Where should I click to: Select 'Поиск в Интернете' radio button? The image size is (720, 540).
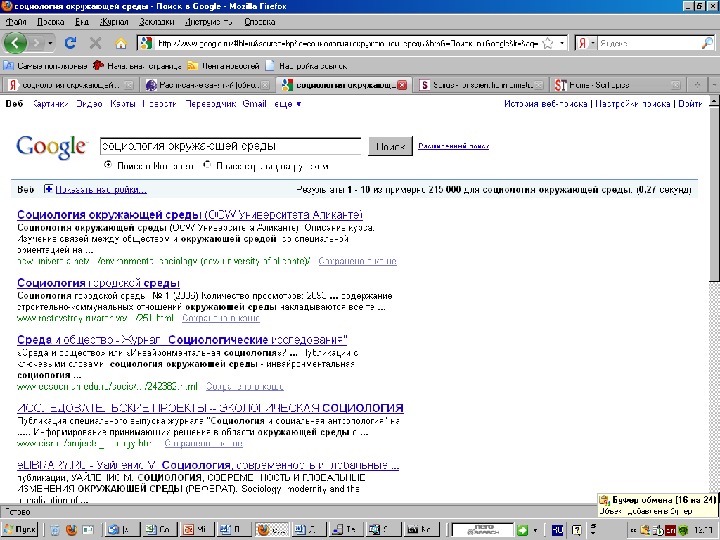pyautogui.click(x=108, y=164)
